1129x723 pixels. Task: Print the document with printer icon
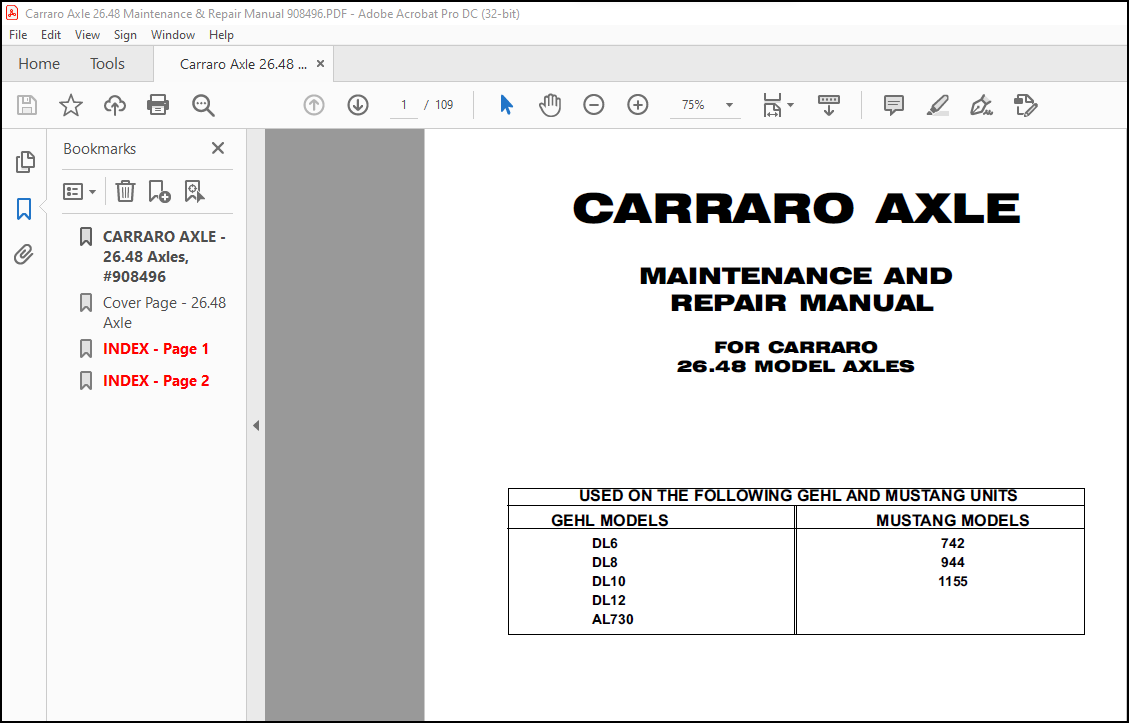click(158, 105)
